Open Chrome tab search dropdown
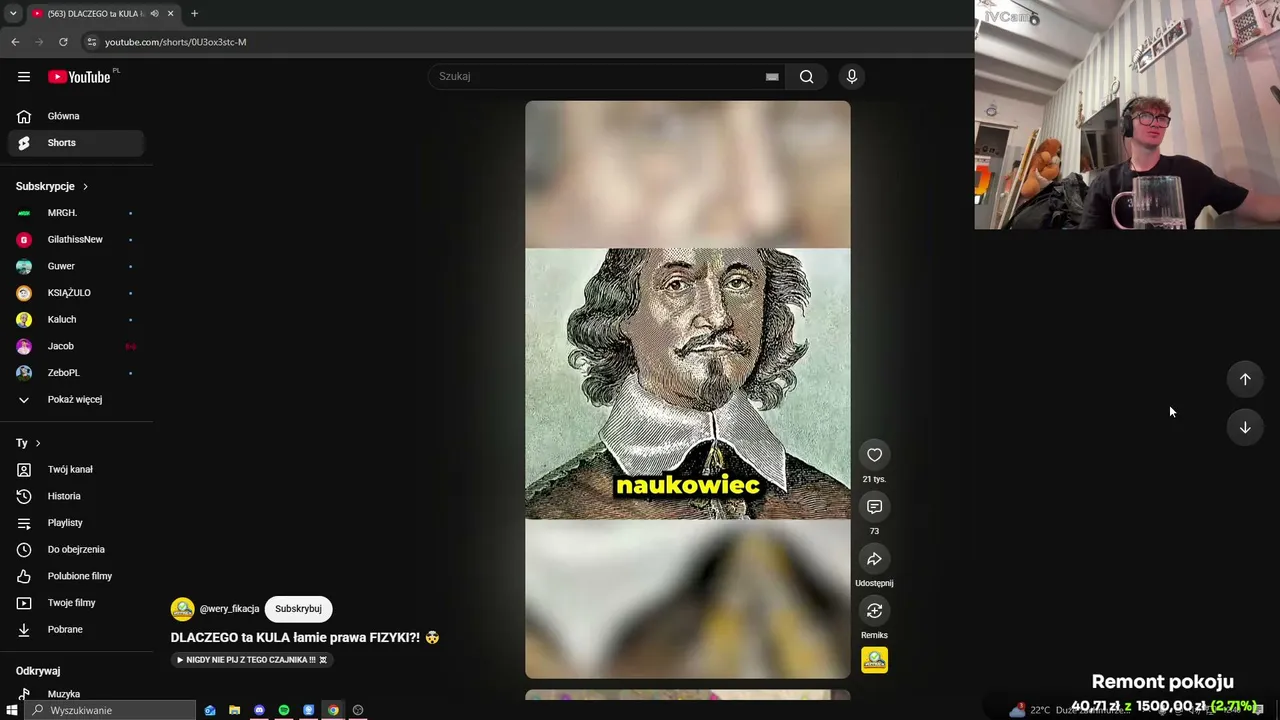The image size is (1280, 720). (x=13, y=13)
